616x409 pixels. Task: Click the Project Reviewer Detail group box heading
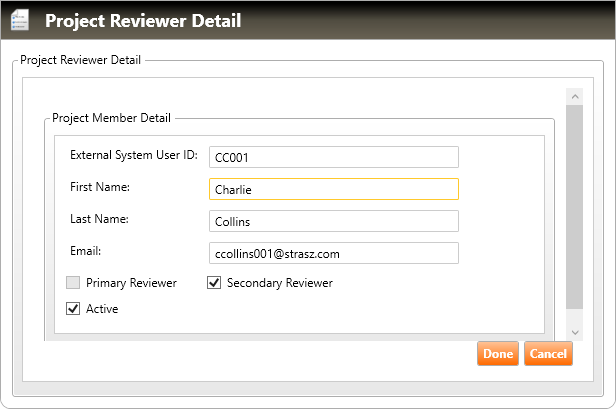pos(81,60)
